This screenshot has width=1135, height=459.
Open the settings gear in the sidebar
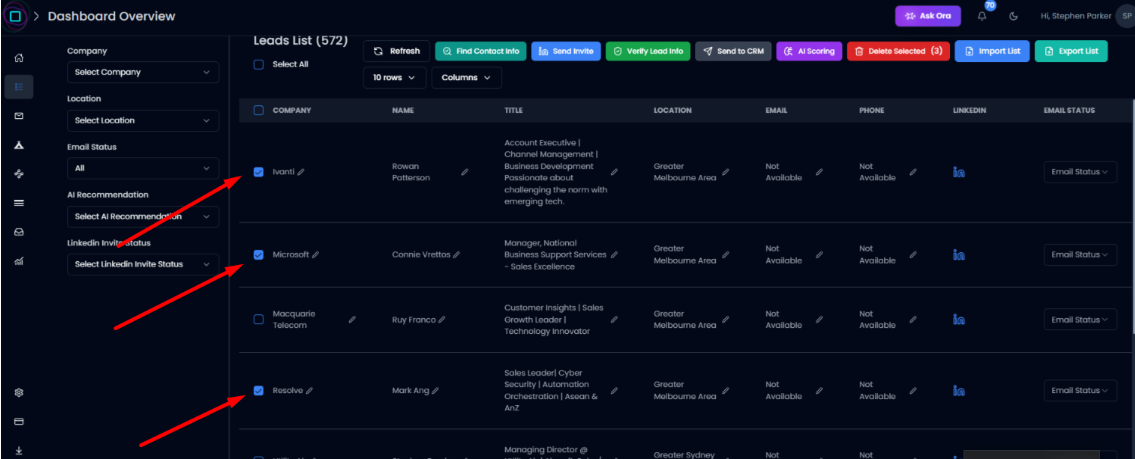pos(19,392)
